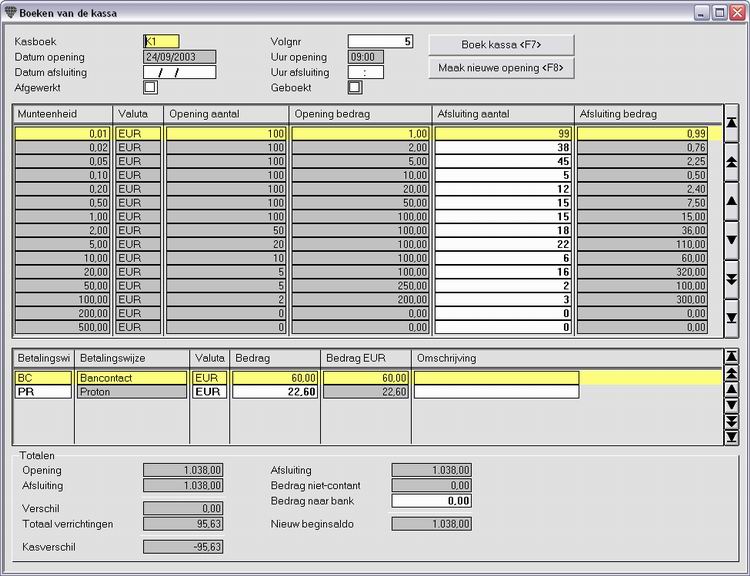Tick the Afgewerkt checkbox
The width and height of the screenshot is (750, 576).
(150, 87)
